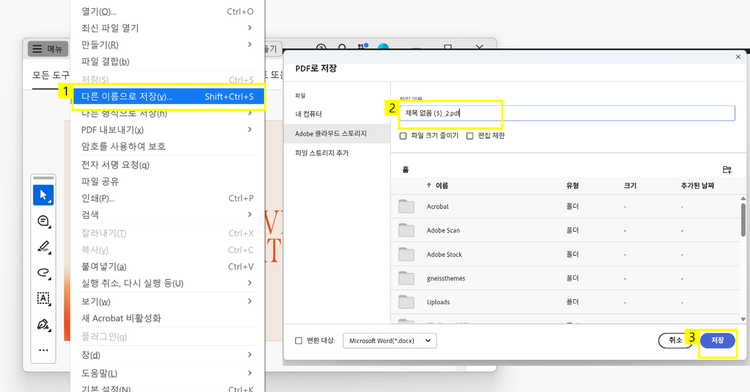The width and height of the screenshot is (750, 392).
Task: Select 내 컴퓨터 storage location
Action: click(x=337, y=114)
